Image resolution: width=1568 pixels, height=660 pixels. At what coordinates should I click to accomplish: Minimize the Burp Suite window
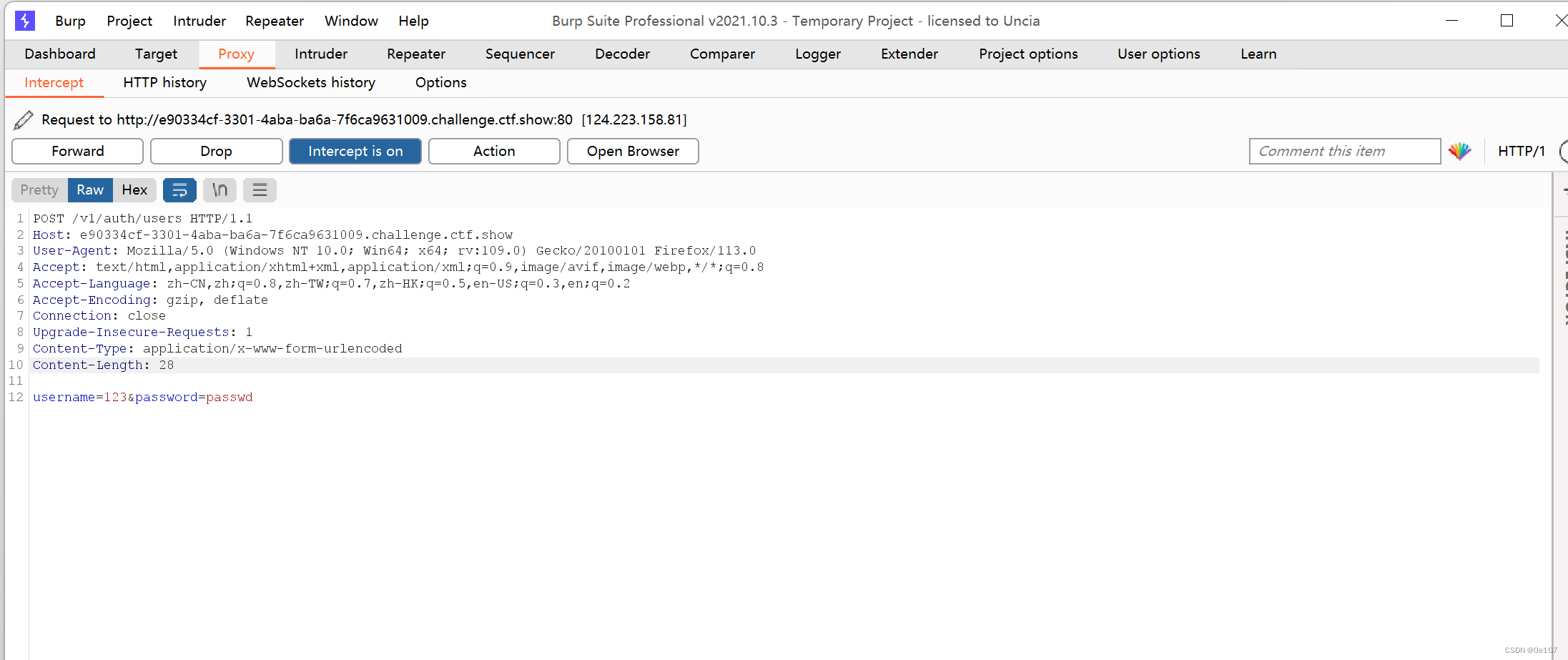pos(1451,21)
